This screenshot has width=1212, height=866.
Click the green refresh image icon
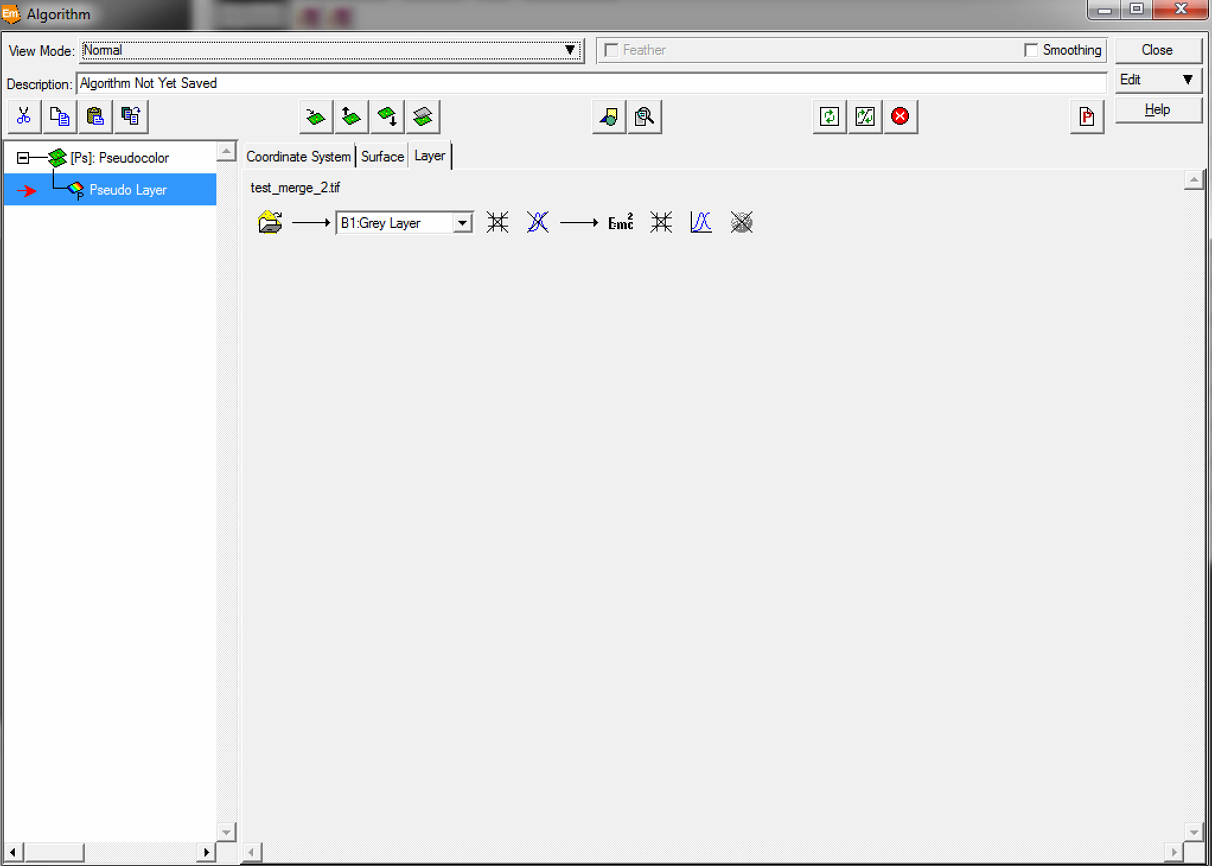829,117
